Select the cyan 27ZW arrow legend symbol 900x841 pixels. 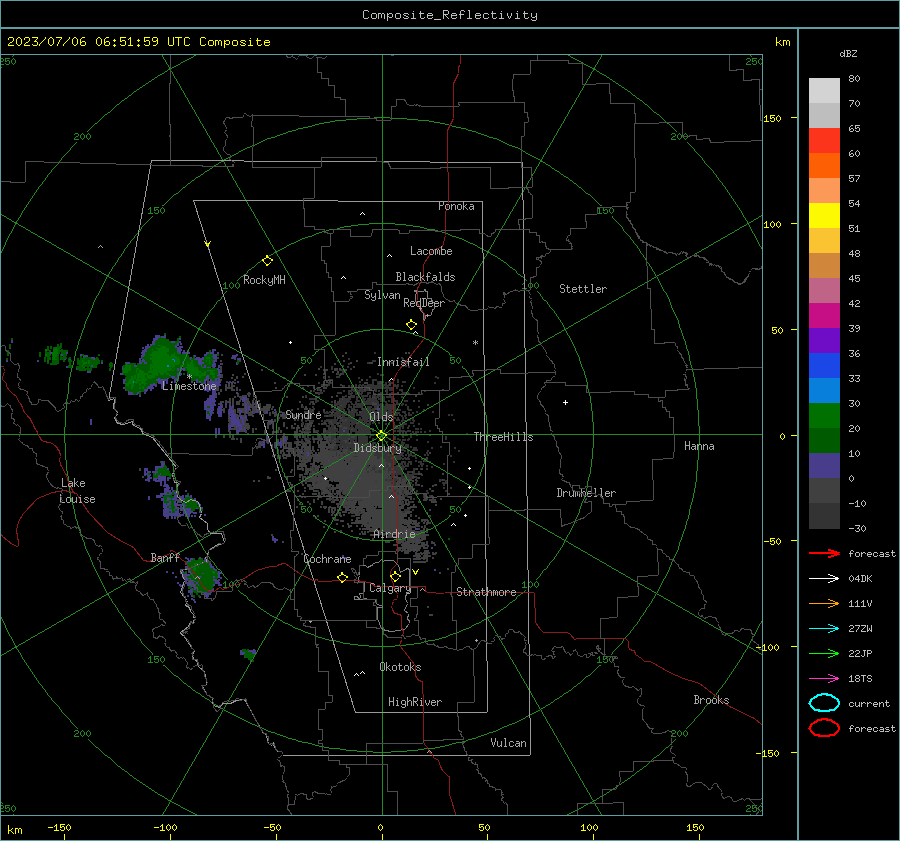(x=824, y=629)
